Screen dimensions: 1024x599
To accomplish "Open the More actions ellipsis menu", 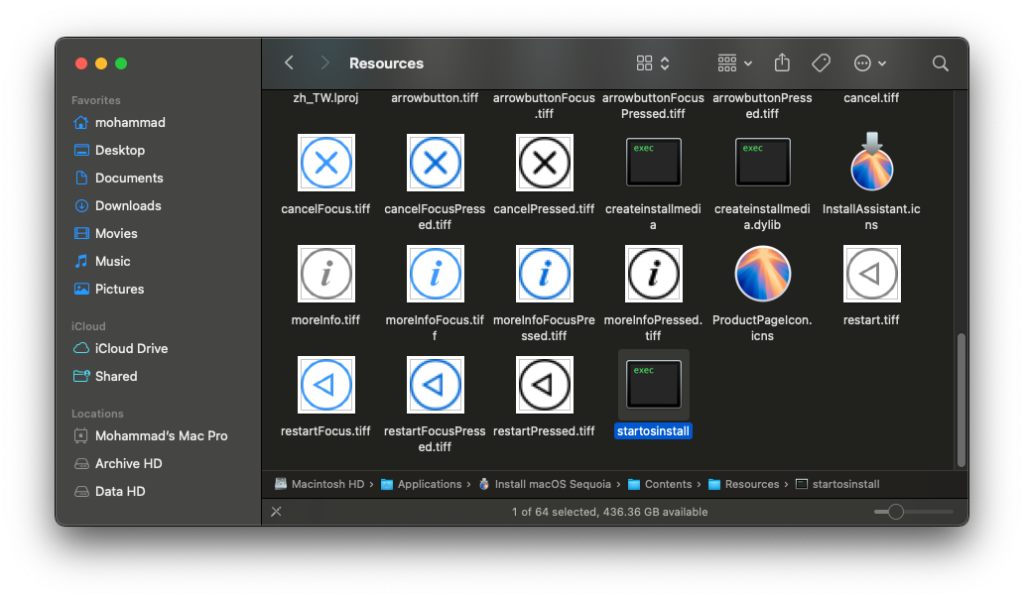I will [x=869, y=63].
